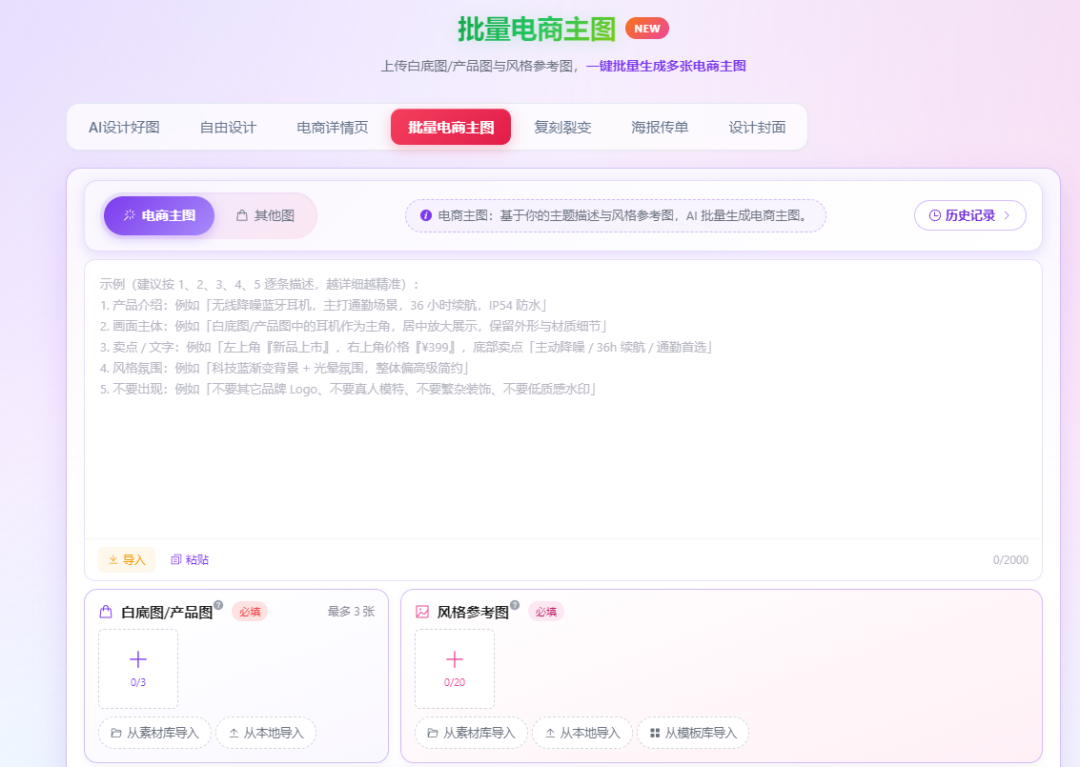Viewport: 1080px width, 767px height.
Task: Click the NEW badge beside the title
Action: pyautogui.click(x=647, y=28)
